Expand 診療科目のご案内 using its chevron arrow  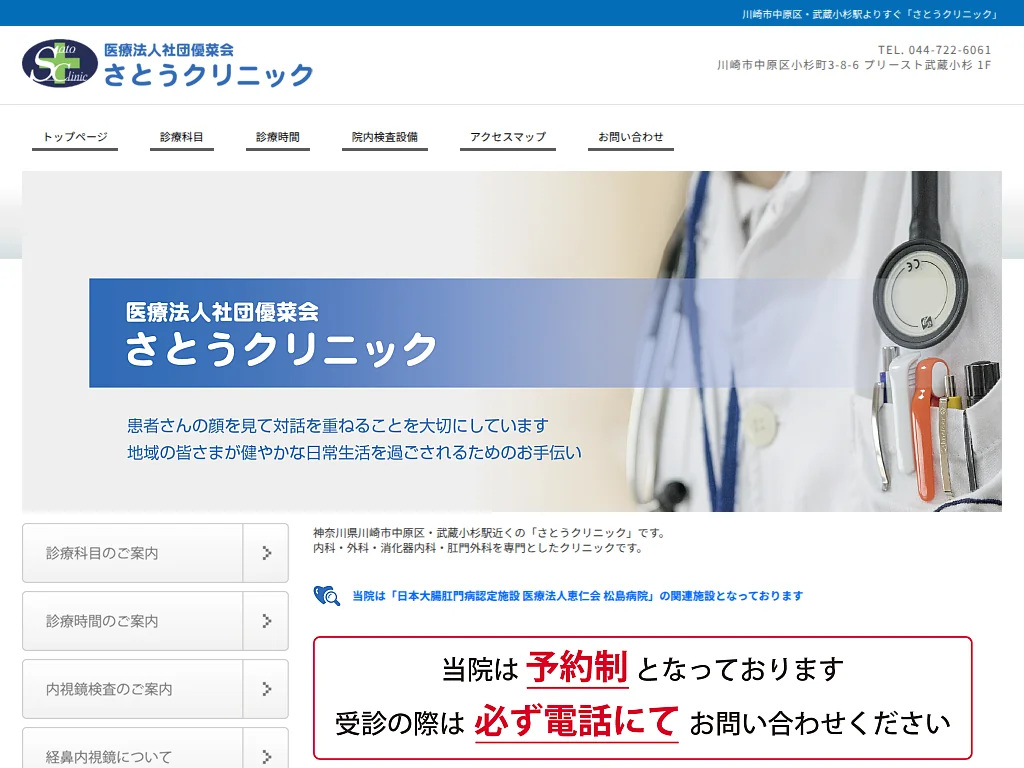265,552
